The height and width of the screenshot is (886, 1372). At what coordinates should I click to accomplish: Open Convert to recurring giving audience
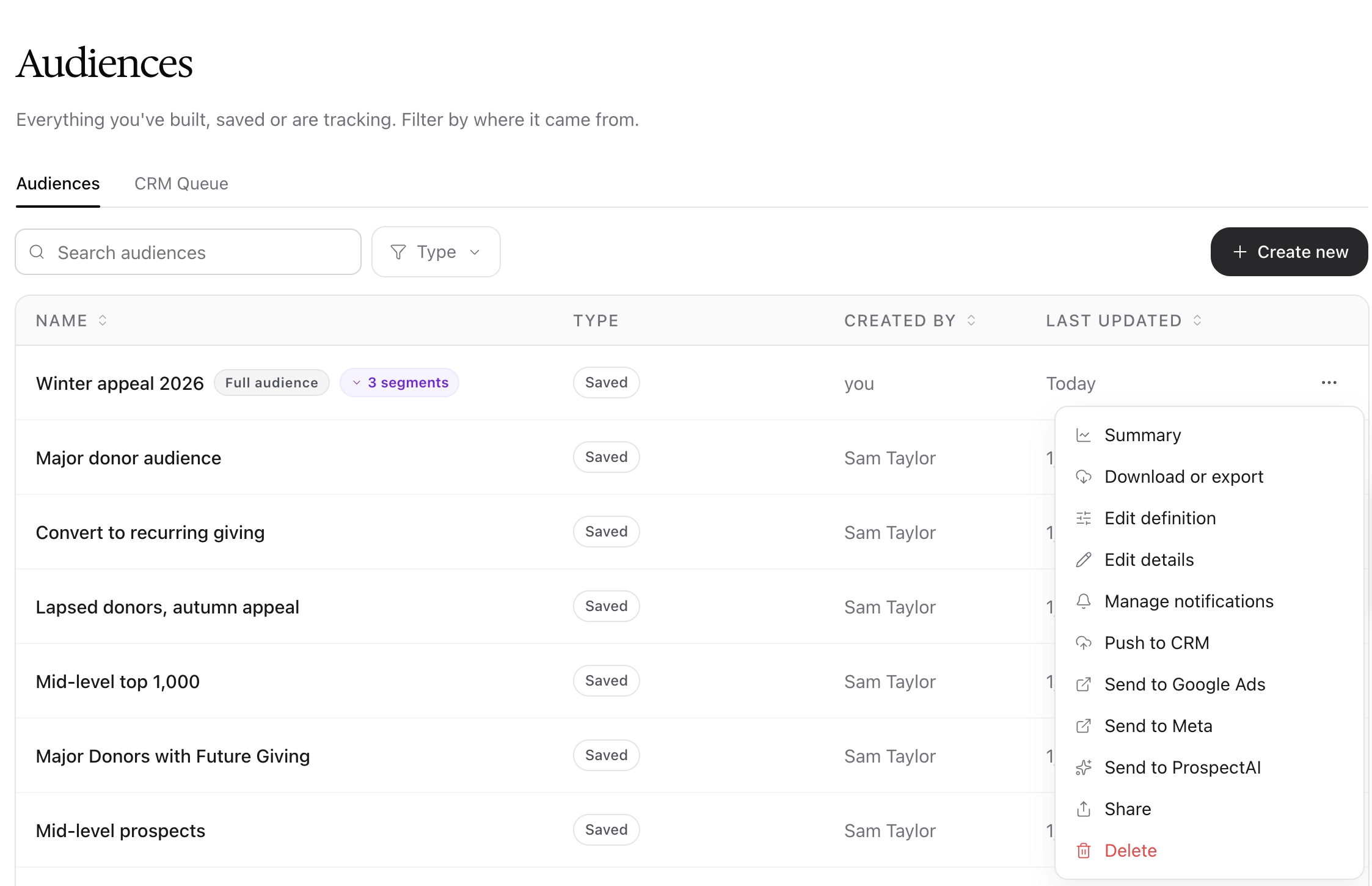coord(150,532)
